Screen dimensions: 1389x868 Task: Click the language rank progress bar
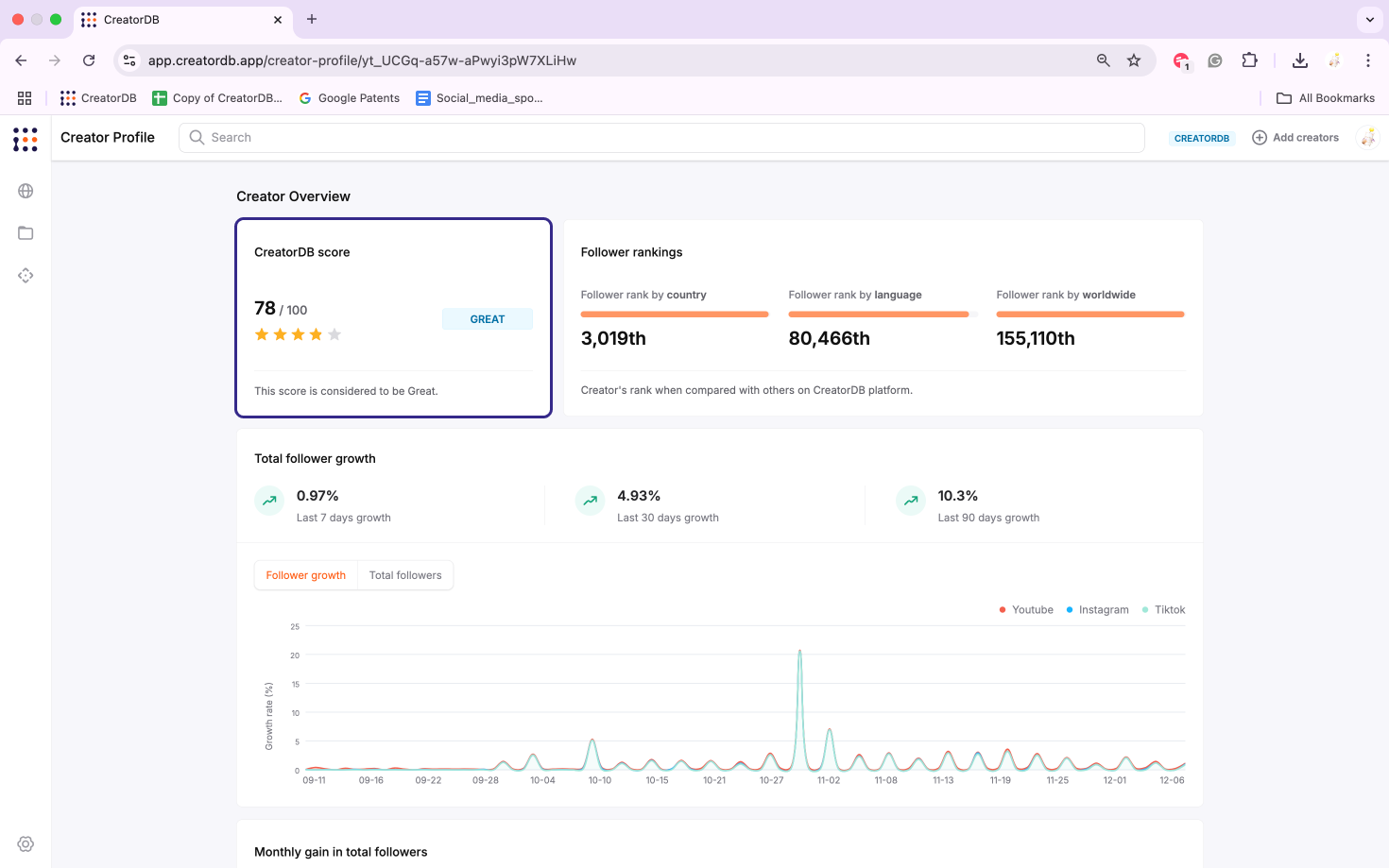pyautogui.click(x=883, y=315)
